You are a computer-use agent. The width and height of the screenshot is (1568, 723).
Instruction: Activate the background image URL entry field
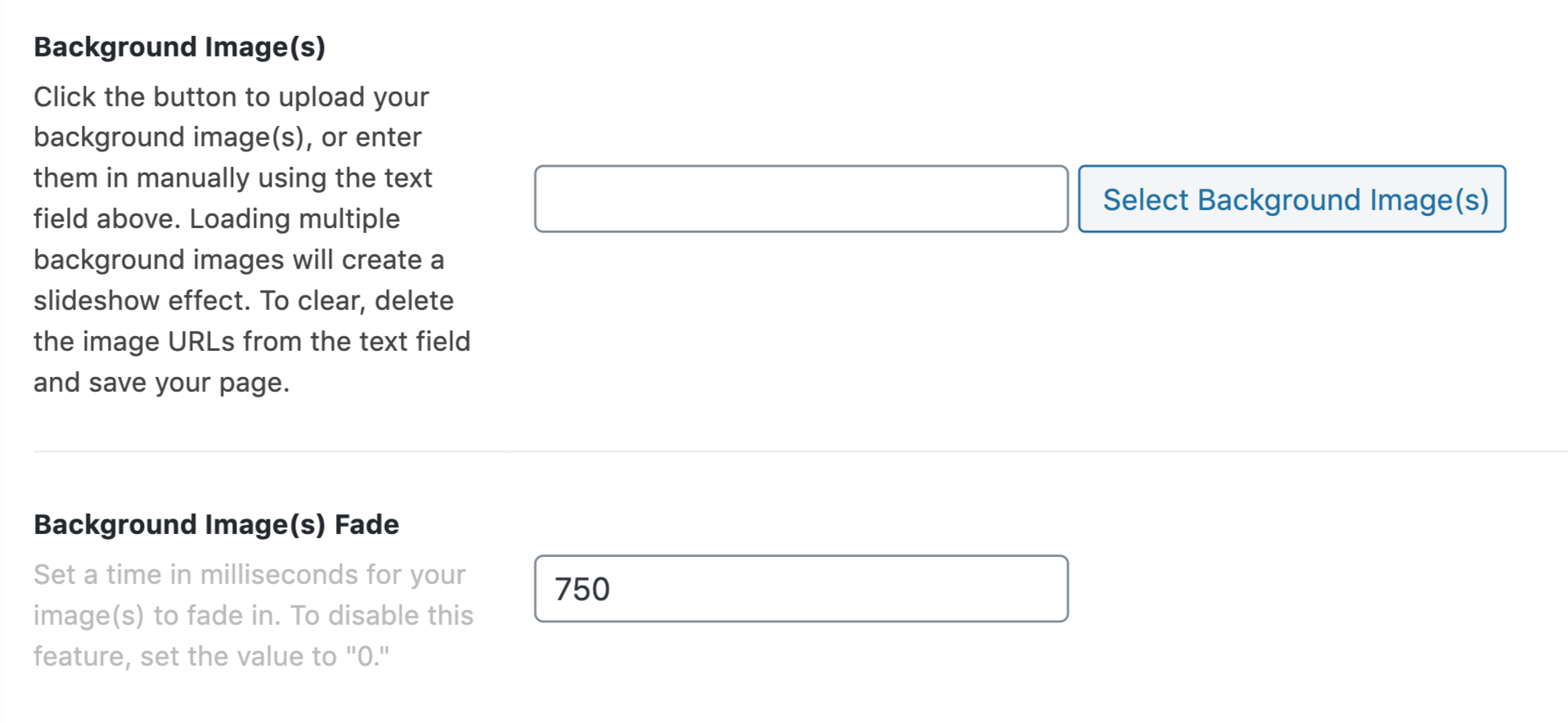coord(800,200)
